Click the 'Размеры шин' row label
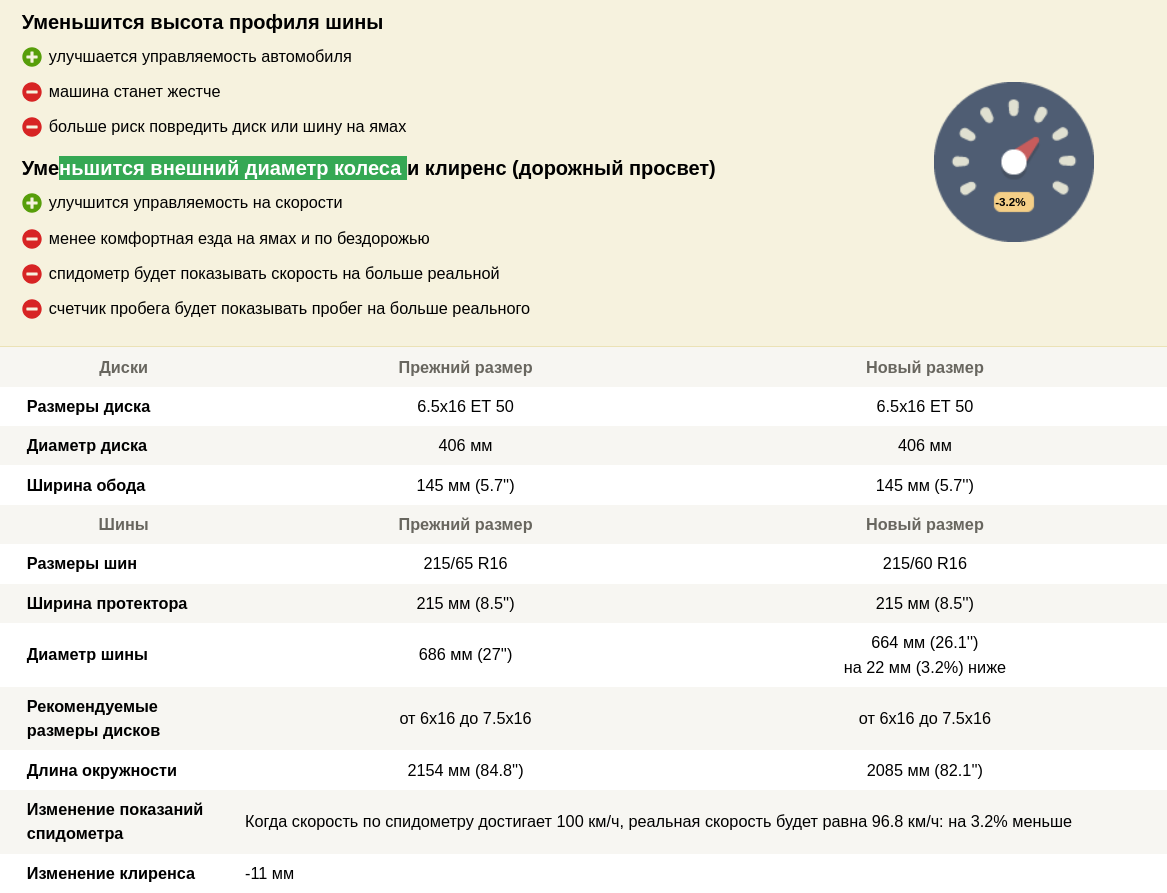 coord(82,564)
